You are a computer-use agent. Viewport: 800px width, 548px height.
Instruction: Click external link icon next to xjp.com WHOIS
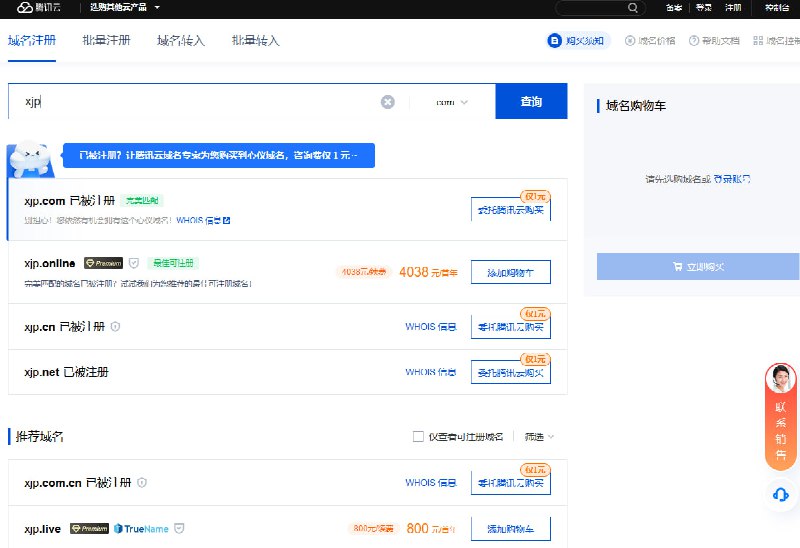(x=227, y=220)
